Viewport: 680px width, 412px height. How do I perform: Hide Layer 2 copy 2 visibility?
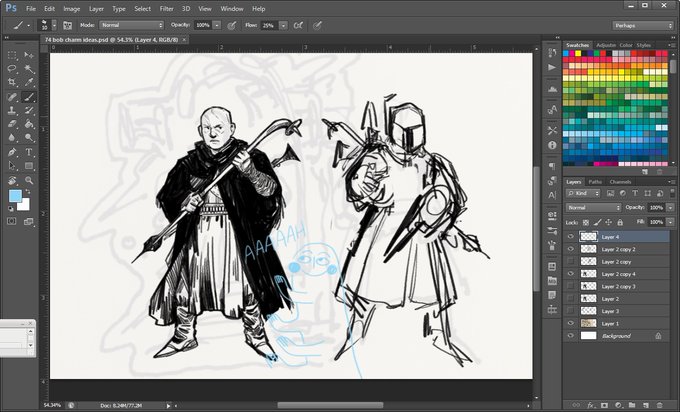coord(571,249)
